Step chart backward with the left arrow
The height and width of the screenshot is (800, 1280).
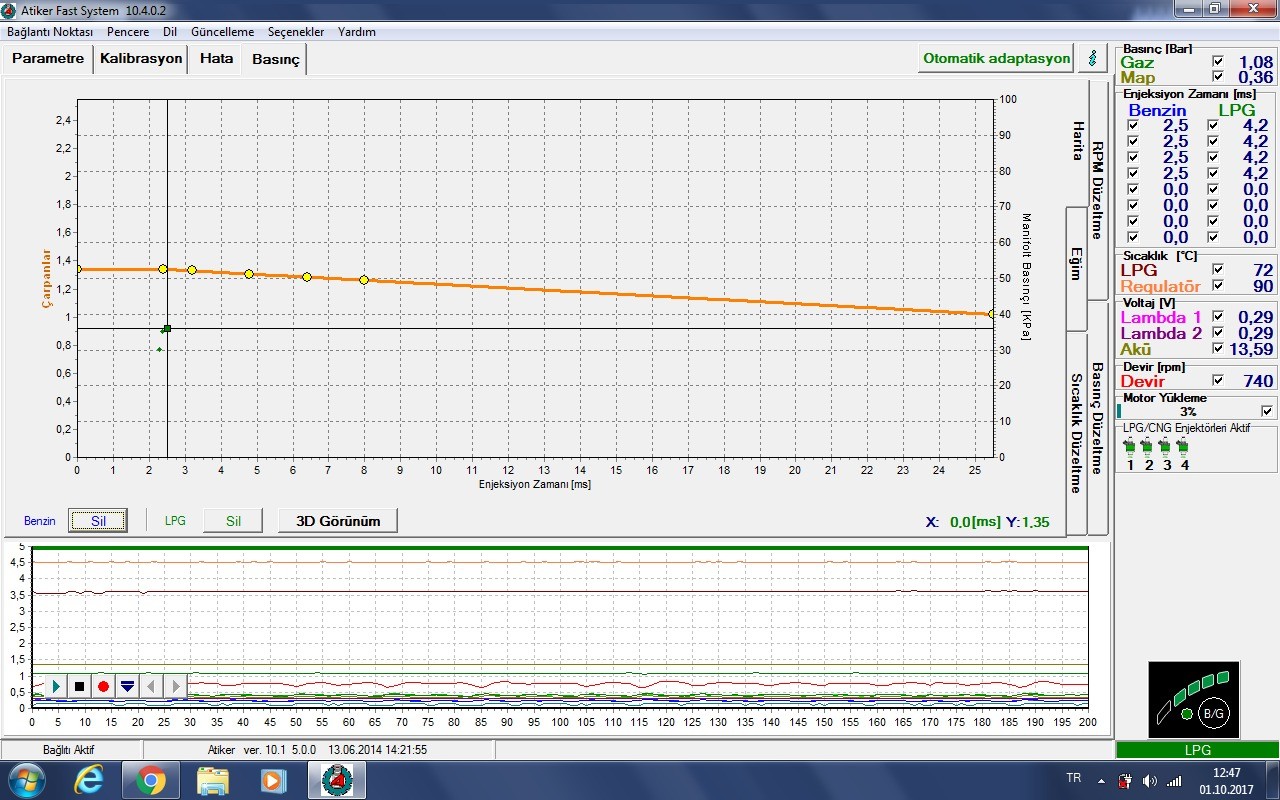tap(151, 686)
